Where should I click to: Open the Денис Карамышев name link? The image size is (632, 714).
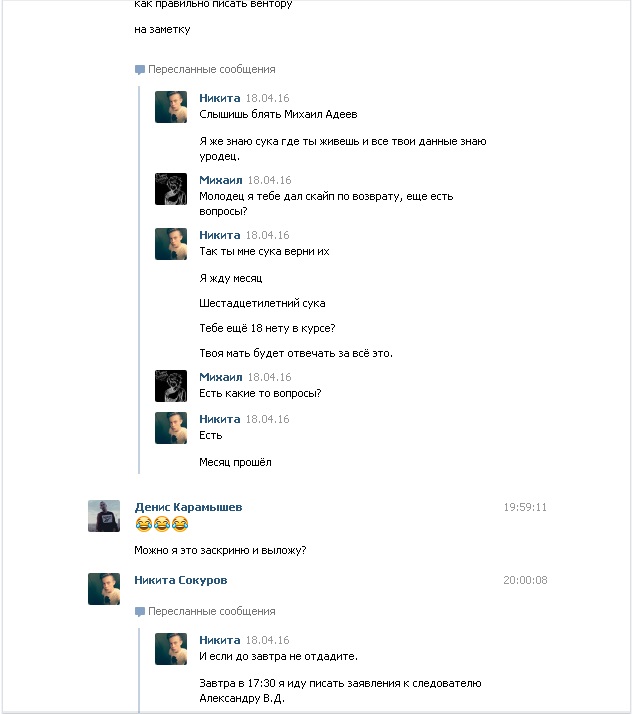[x=188, y=507]
